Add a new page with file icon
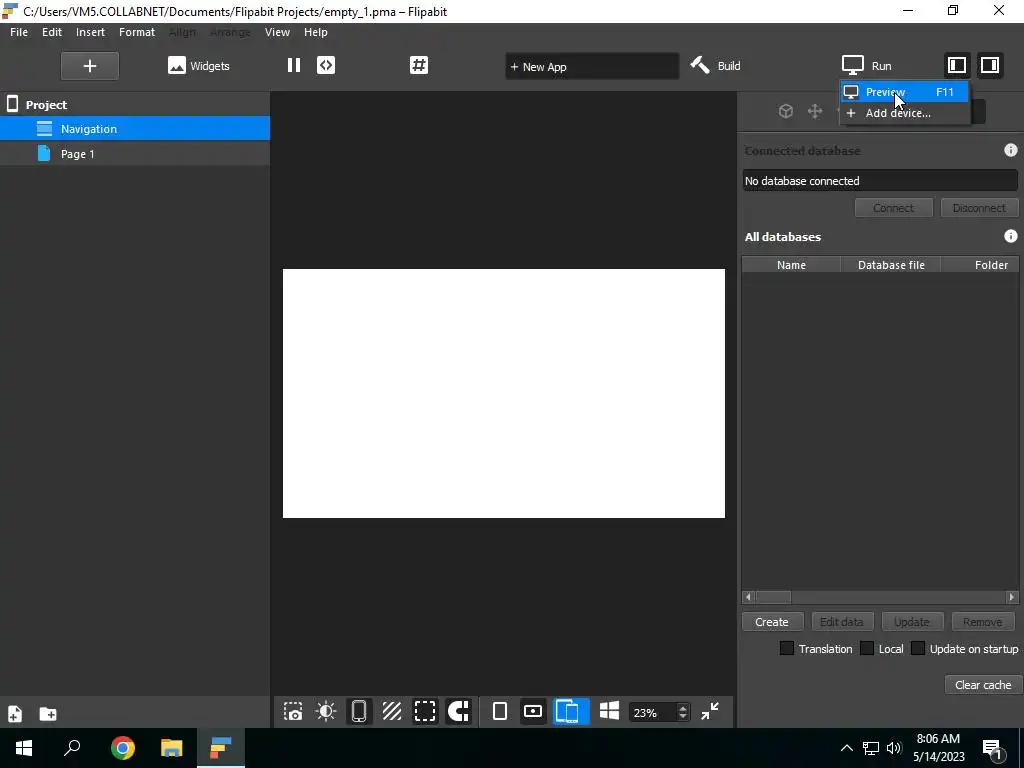 point(15,714)
